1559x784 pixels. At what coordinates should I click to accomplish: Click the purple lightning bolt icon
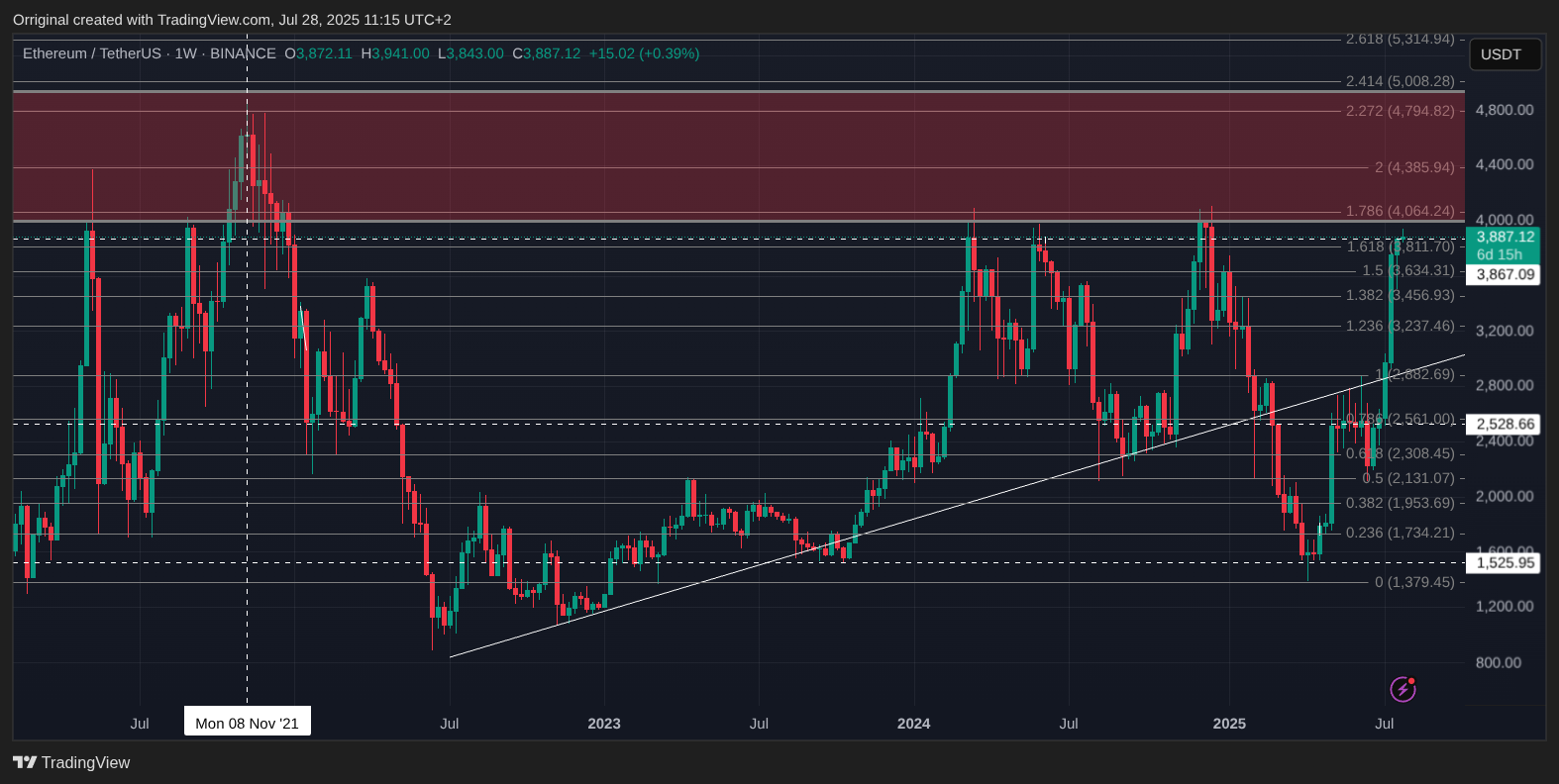[x=1403, y=689]
